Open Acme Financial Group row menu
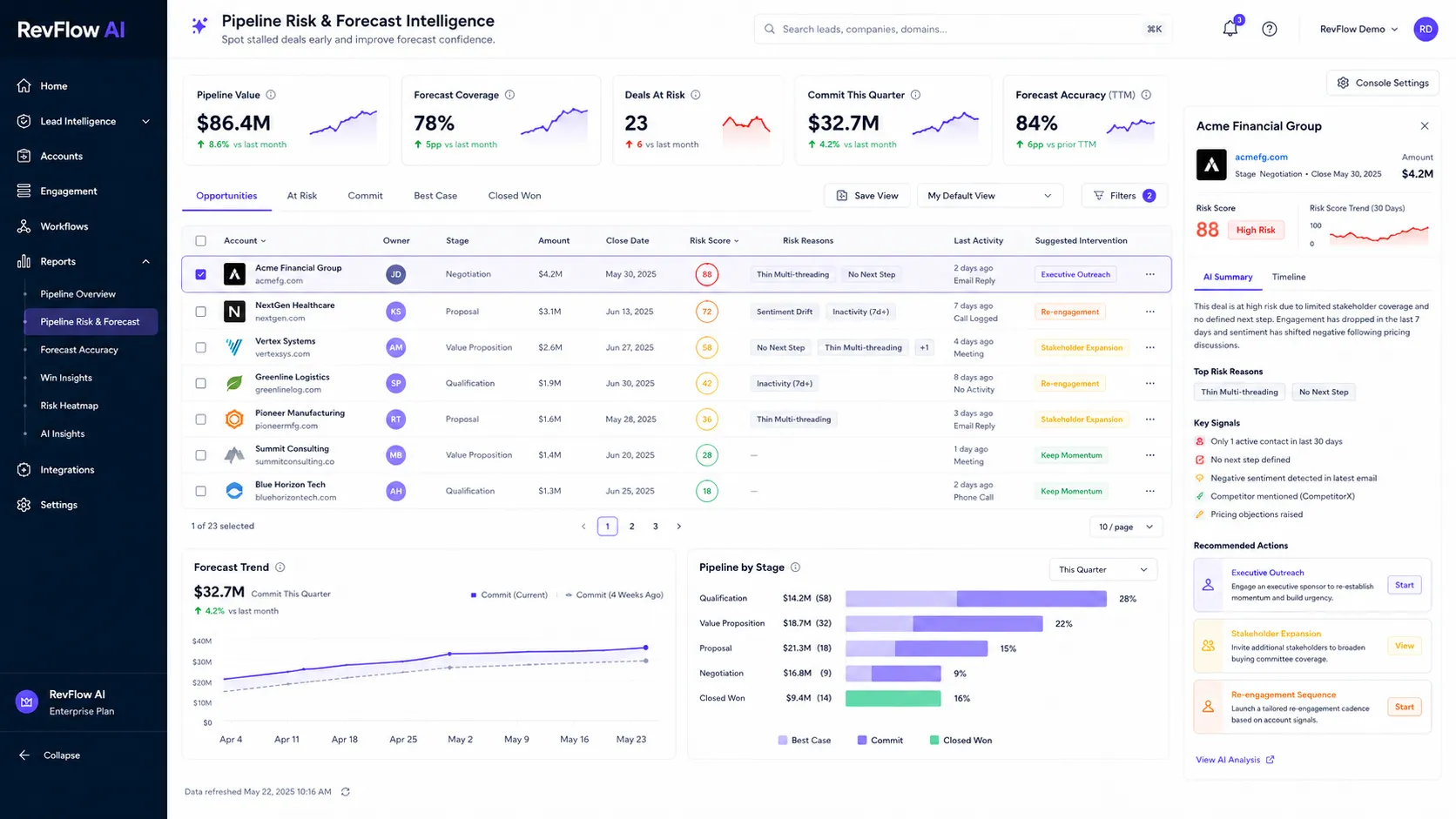1456x819 pixels. (1150, 274)
